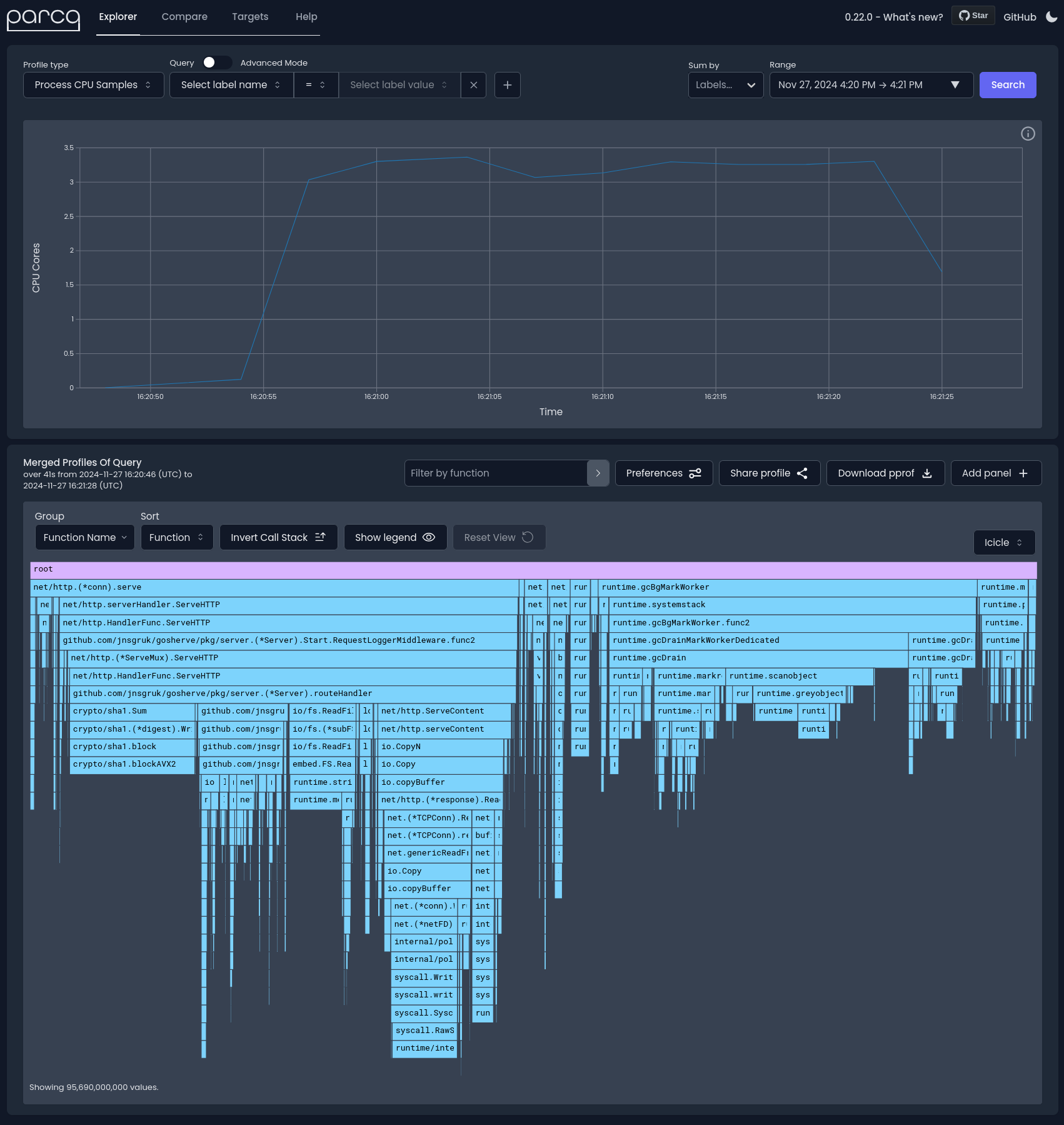Viewport: 1064px width, 1125px height.
Task: Toggle Show legend visibility
Action: point(395,538)
